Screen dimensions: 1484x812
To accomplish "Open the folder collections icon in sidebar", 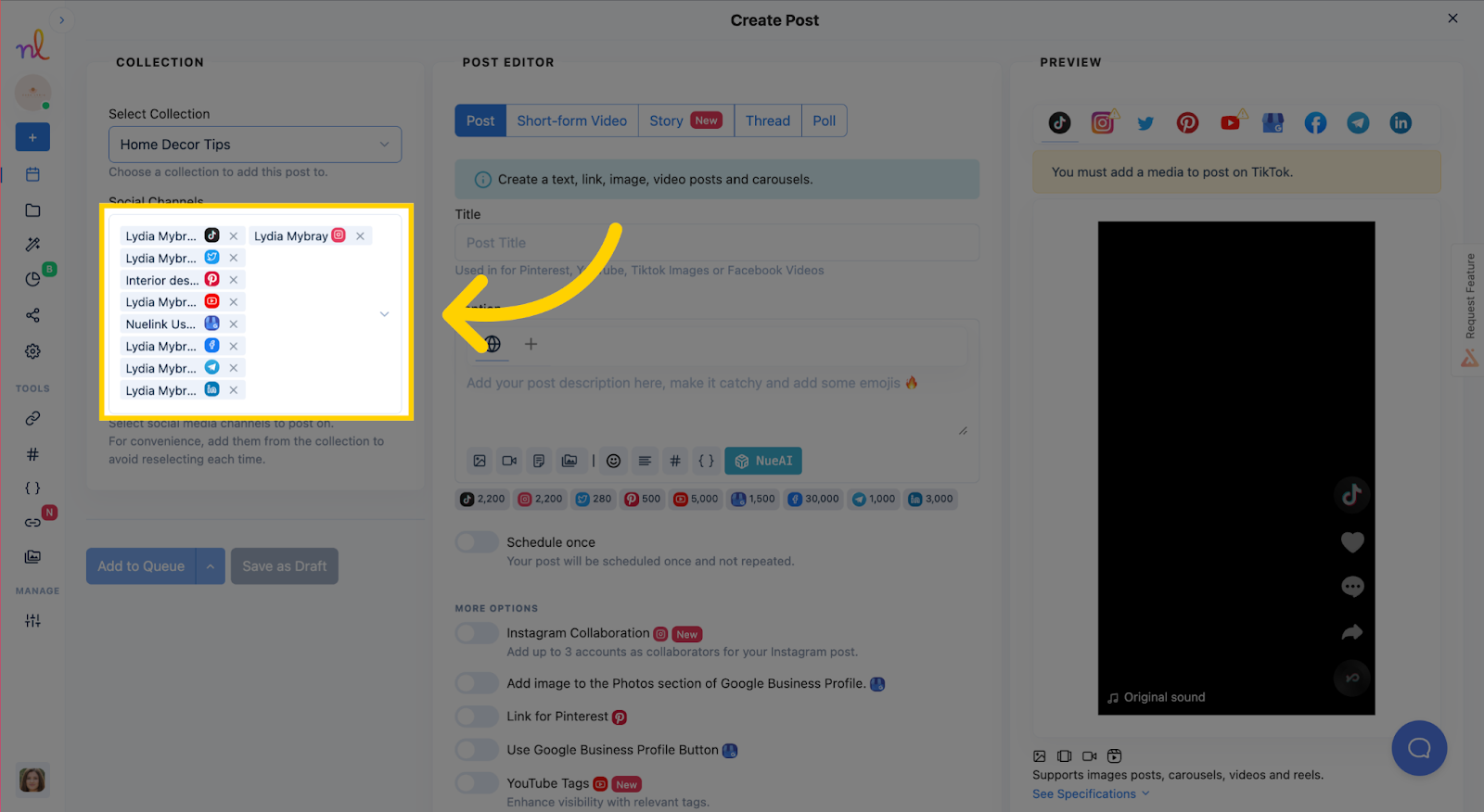I will click(x=32, y=210).
